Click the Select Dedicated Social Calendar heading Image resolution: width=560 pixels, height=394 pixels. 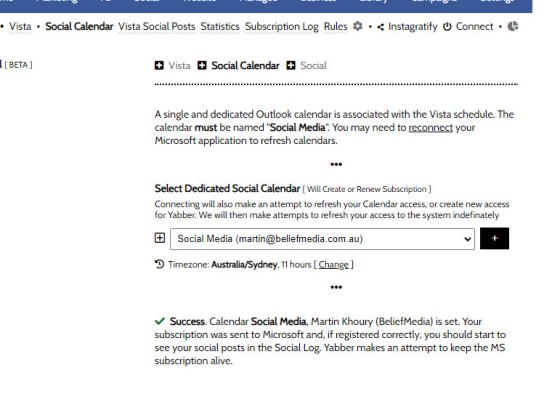(x=227, y=189)
